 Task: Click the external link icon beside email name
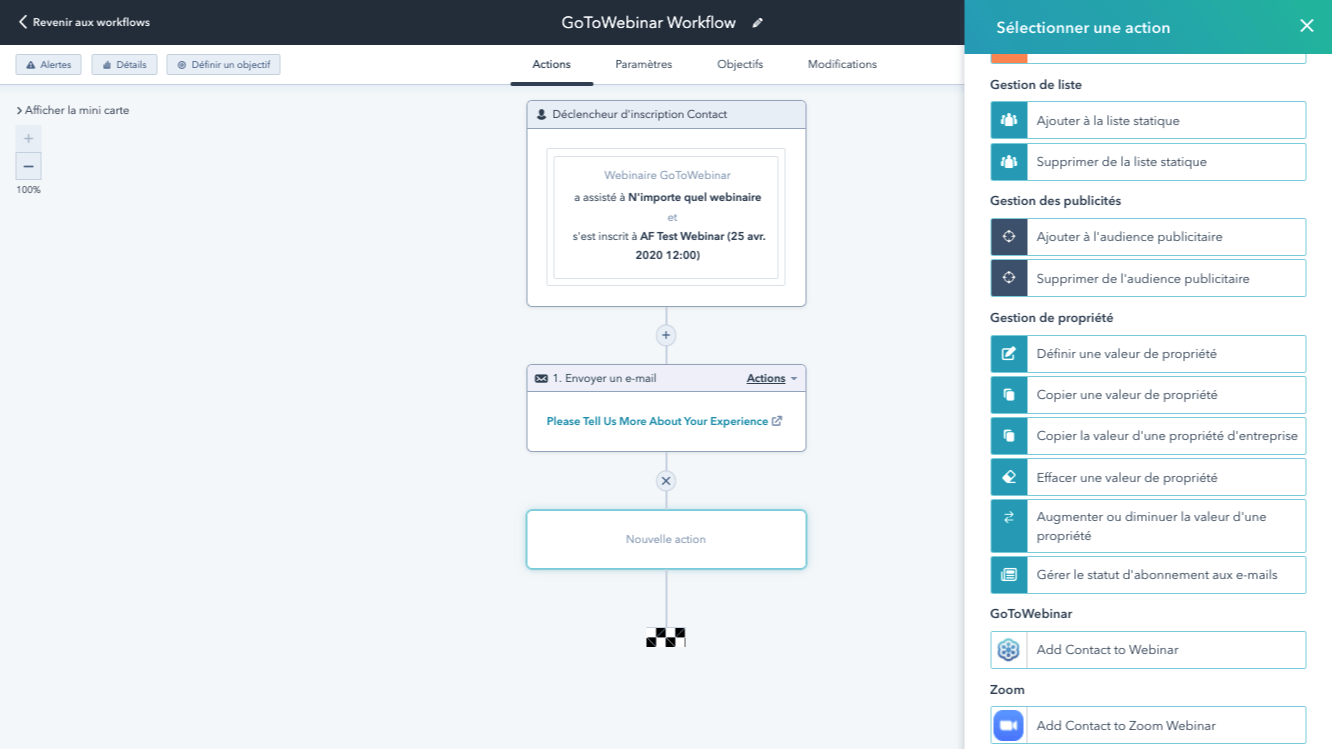tap(777, 421)
